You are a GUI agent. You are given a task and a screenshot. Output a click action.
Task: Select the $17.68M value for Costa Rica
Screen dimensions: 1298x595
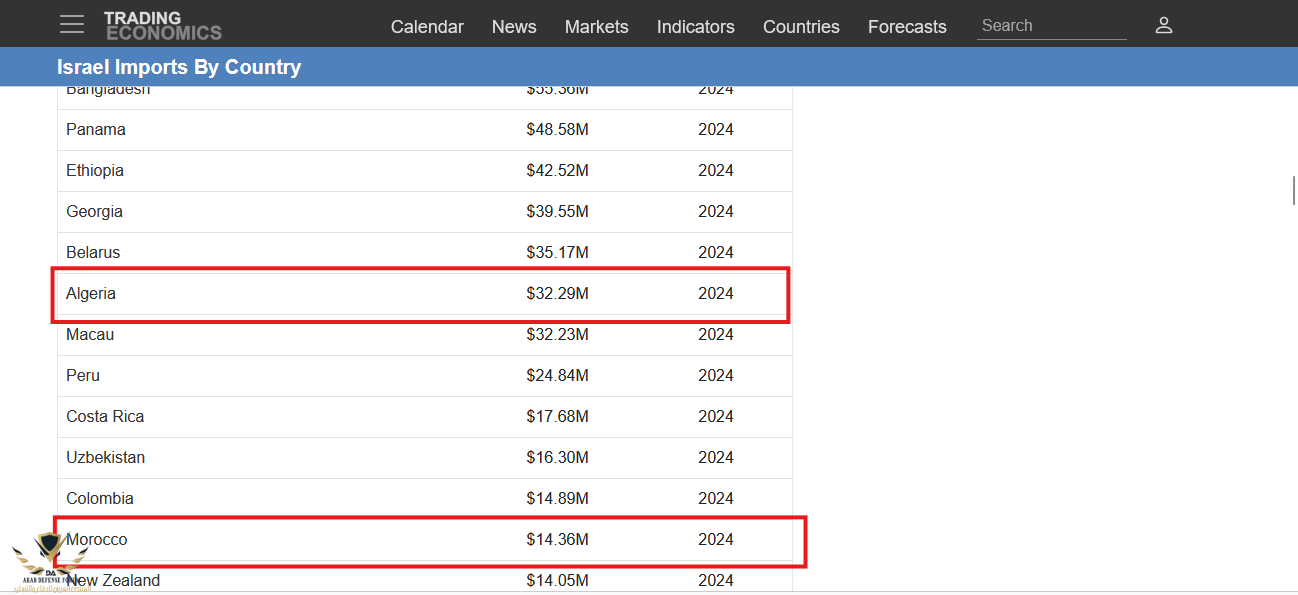coord(558,417)
